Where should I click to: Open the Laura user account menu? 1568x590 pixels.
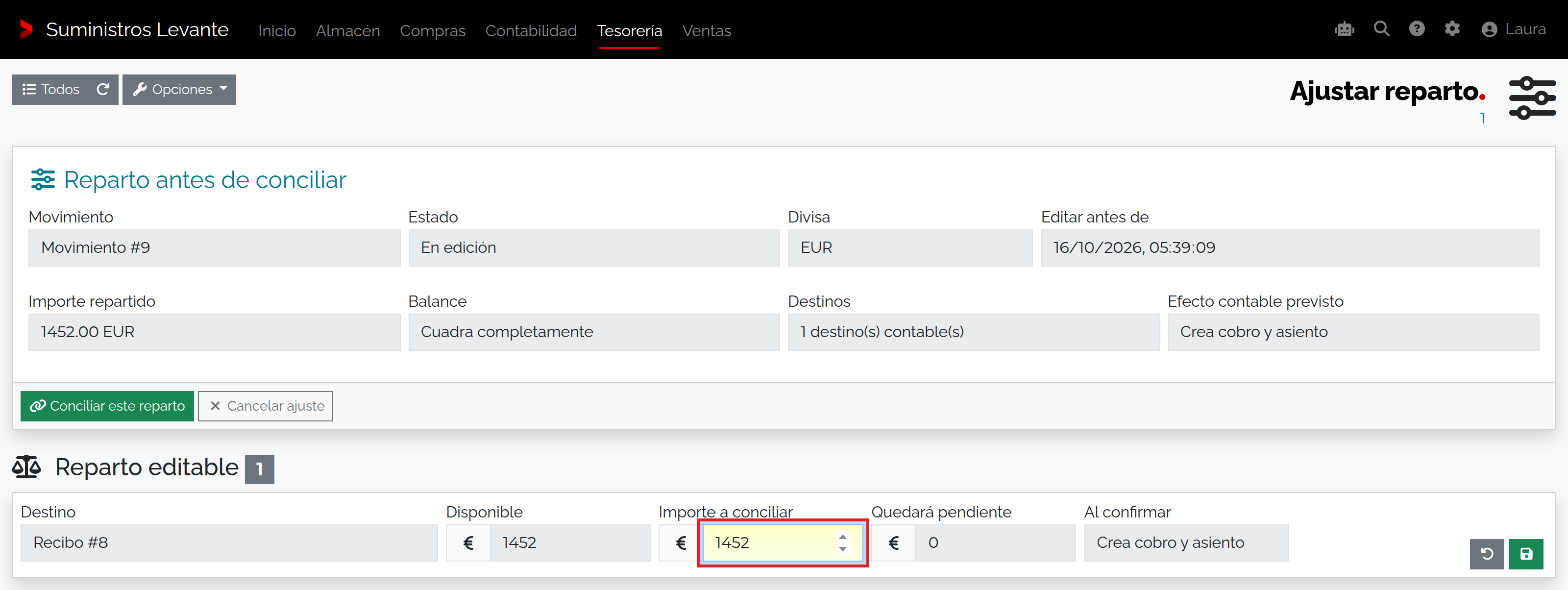[1513, 29]
